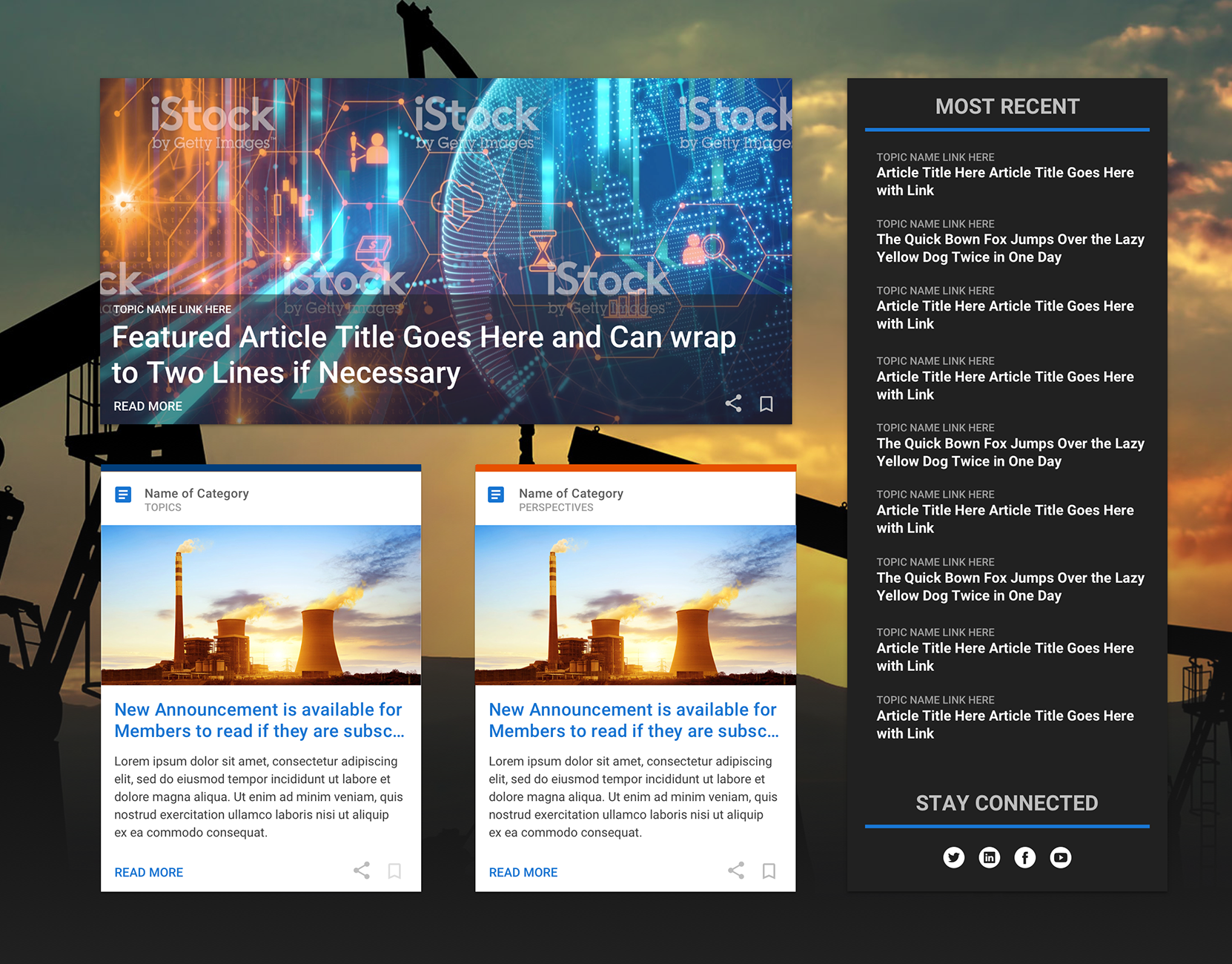
Task: Open last Most Recent article title
Action: [1005, 724]
